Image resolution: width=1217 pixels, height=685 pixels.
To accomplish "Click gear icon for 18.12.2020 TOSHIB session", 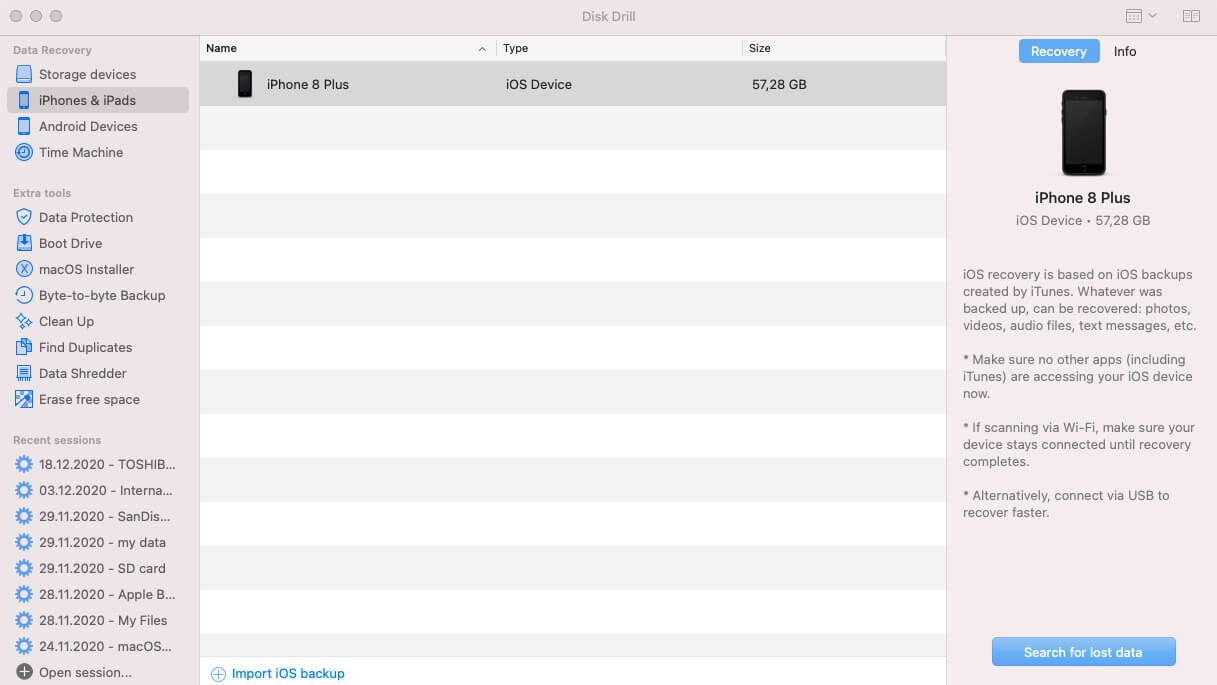I will point(24,464).
